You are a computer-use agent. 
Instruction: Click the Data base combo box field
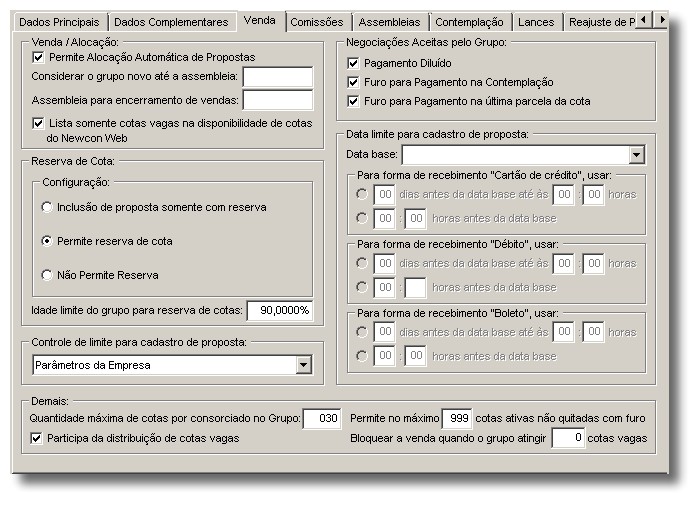(x=524, y=155)
